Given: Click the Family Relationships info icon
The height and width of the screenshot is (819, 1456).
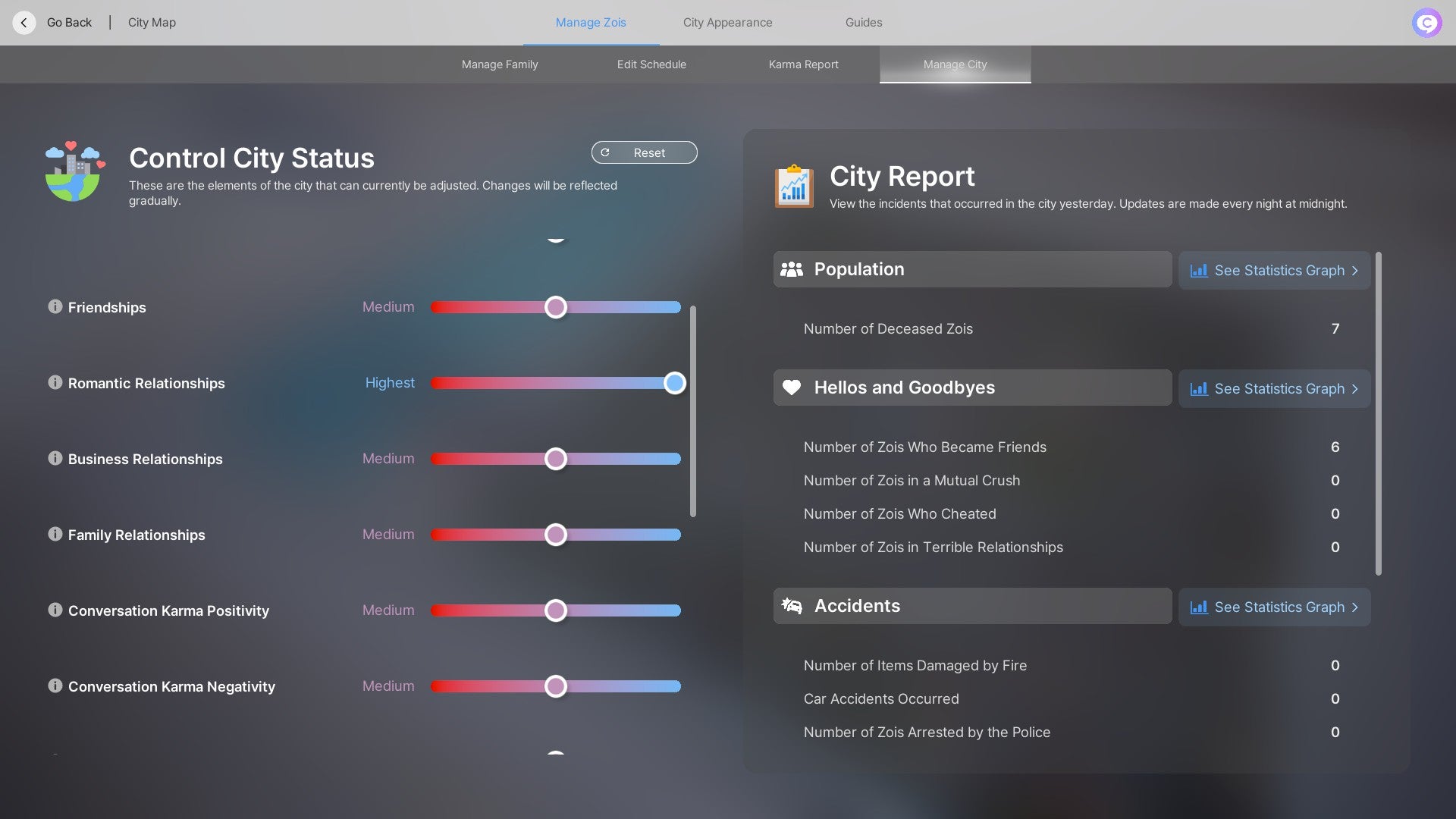Looking at the screenshot, I should click(x=55, y=534).
